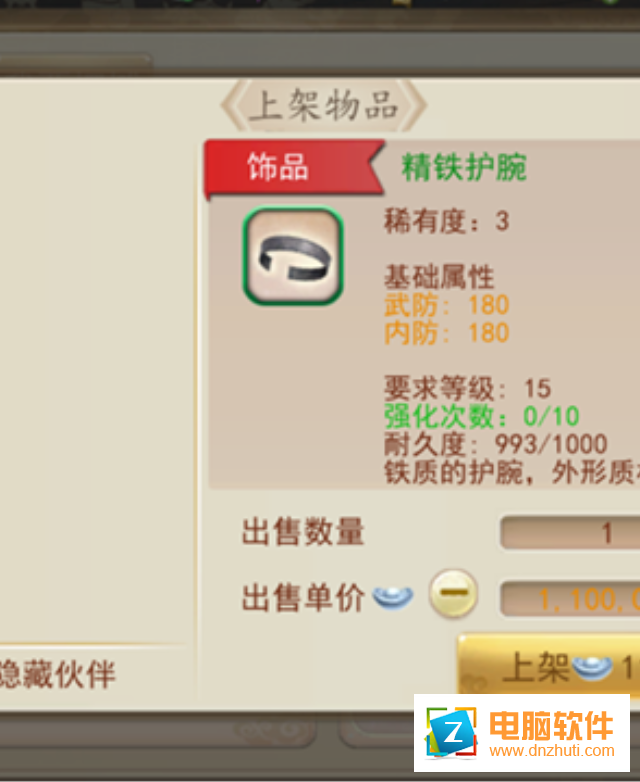640x782 pixels.
Task: Click the 铁质的护腕 item description text
Action: [x=512, y=472]
